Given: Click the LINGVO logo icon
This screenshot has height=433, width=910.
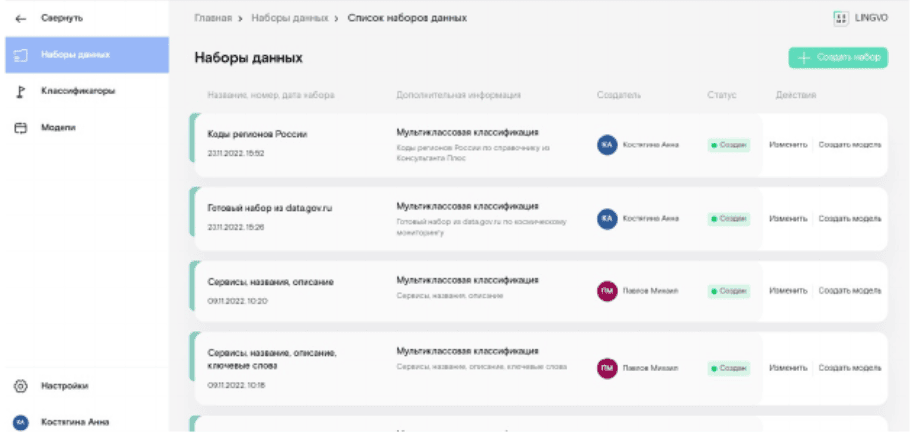Looking at the screenshot, I should pyautogui.click(x=841, y=18).
